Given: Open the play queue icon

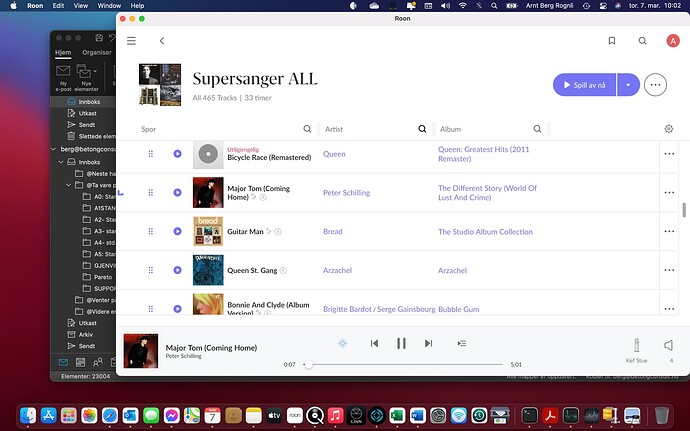Looking at the screenshot, I should point(462,343).
